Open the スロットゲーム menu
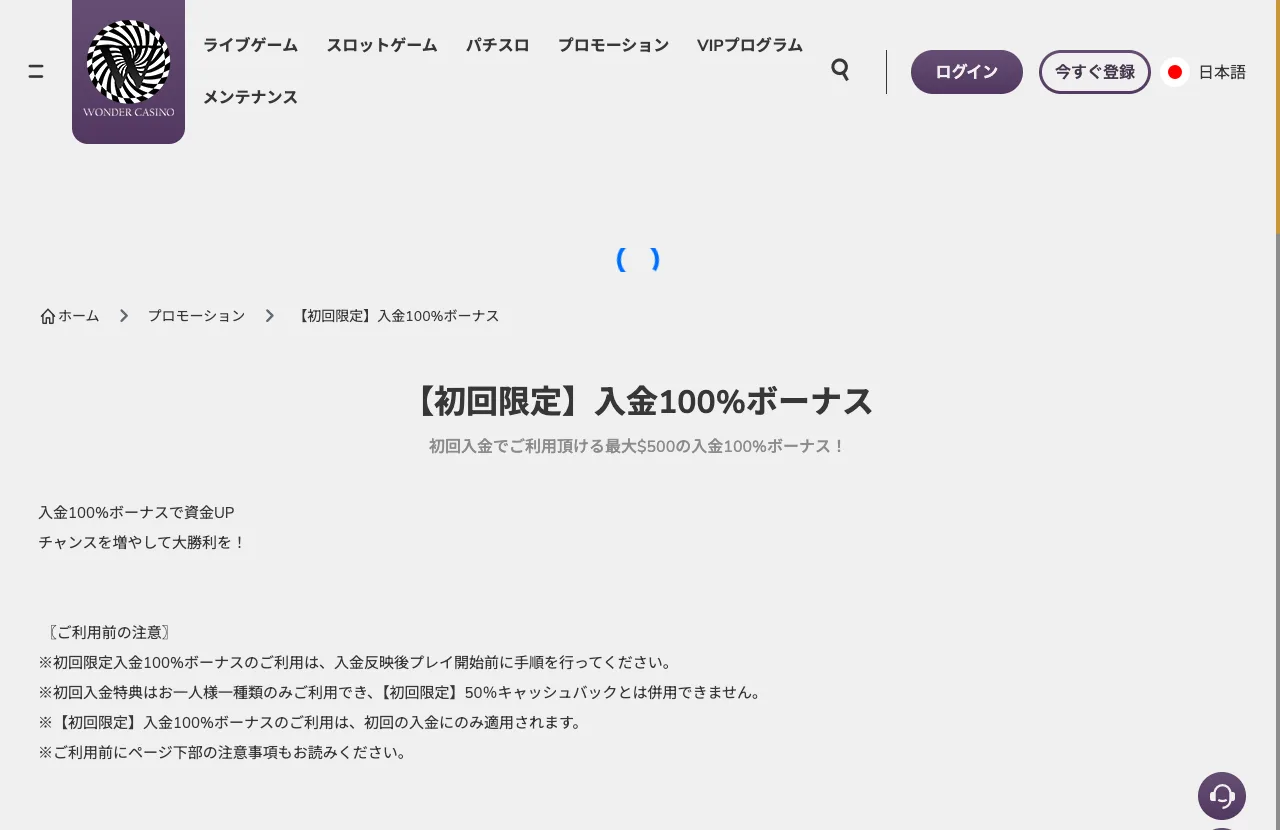 pos(382,45)
